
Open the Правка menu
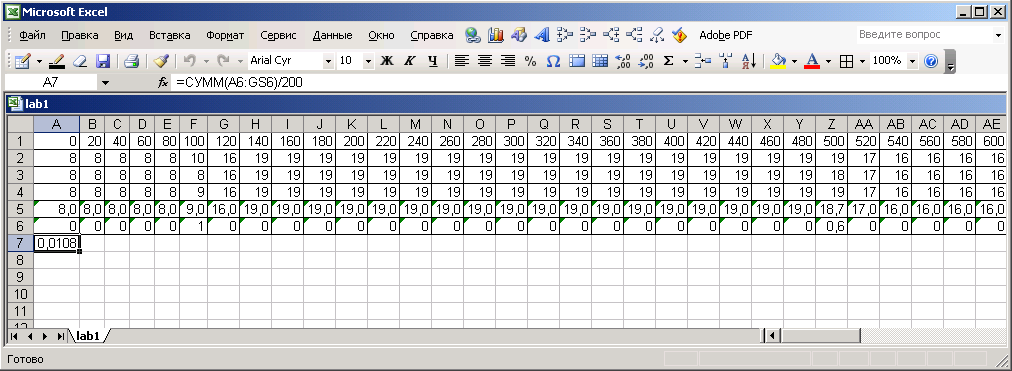[x=80, y=35]
